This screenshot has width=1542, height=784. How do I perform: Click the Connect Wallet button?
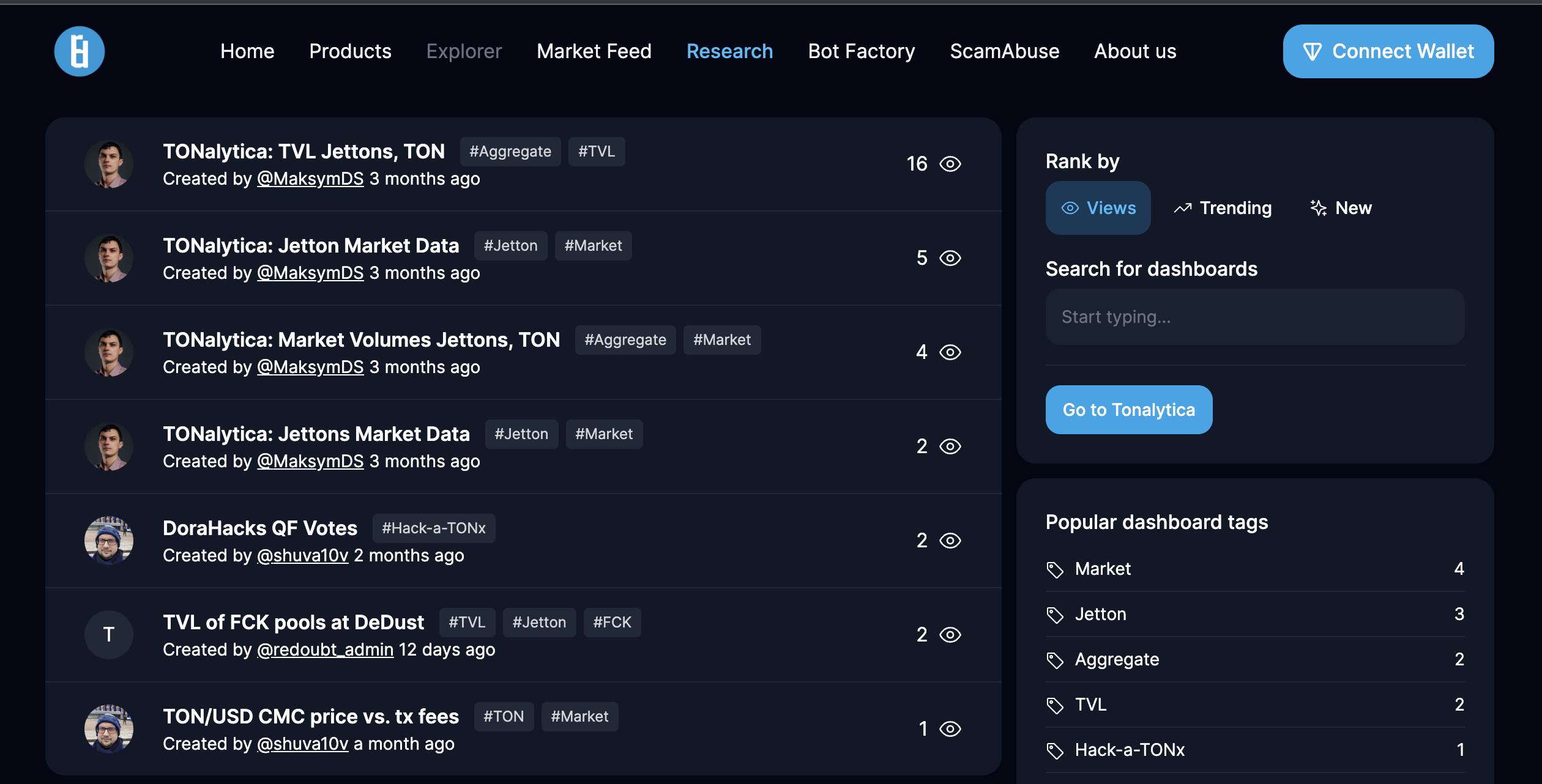(1388, 51)
